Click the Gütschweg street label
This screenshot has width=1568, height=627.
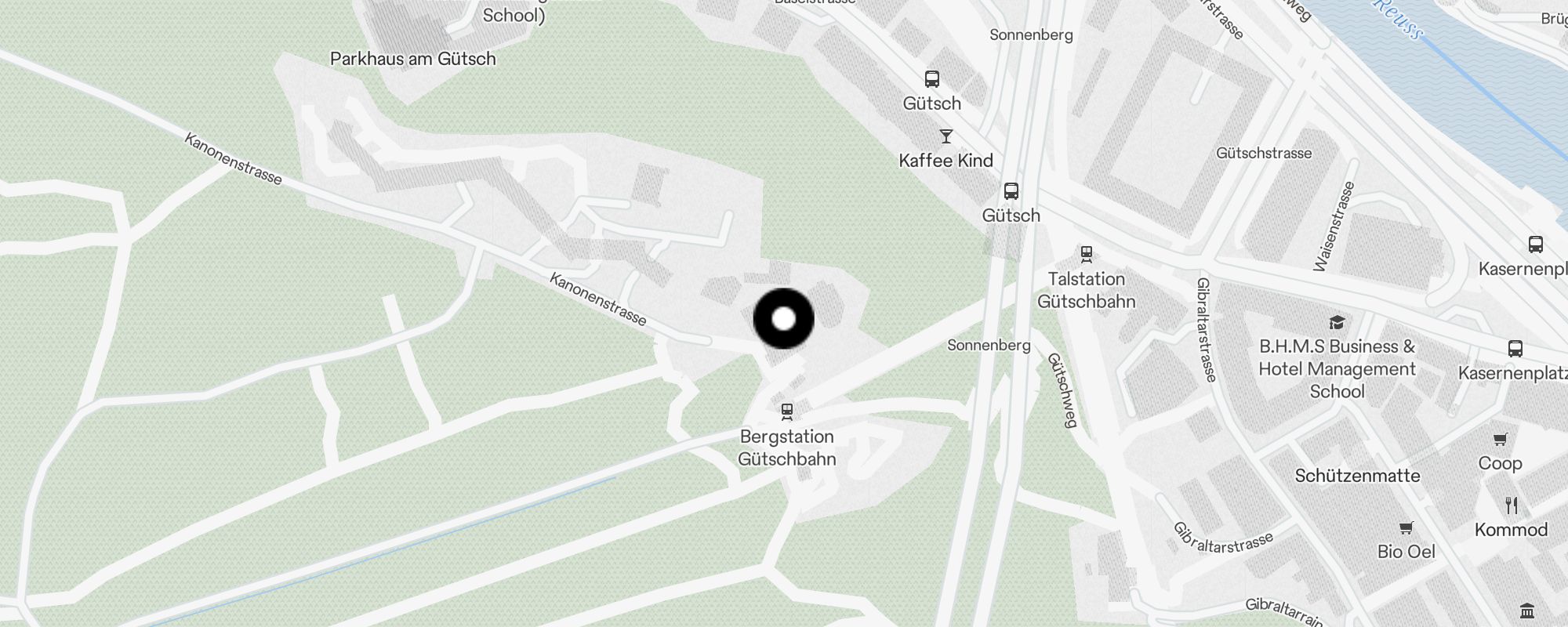point(1062,390)
